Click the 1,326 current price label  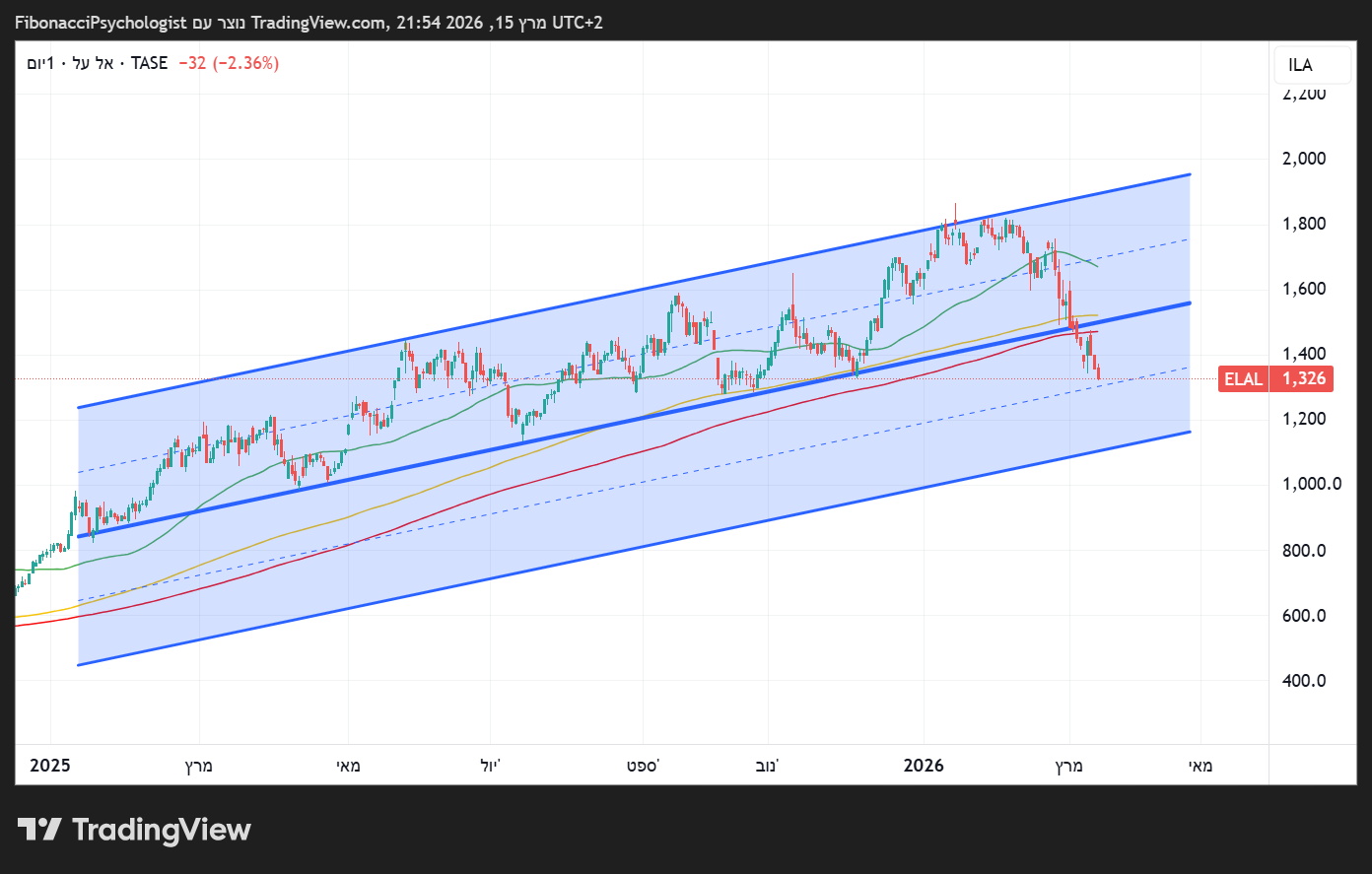tap(1303, 379)
